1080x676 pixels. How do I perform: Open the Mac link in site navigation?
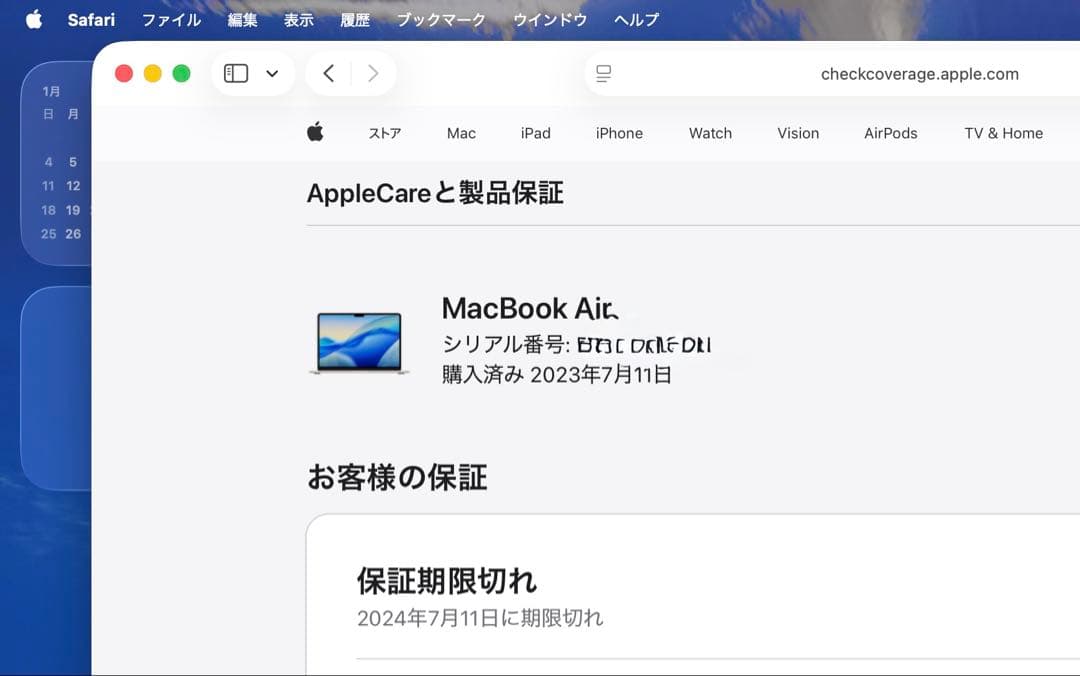(461, 133)
